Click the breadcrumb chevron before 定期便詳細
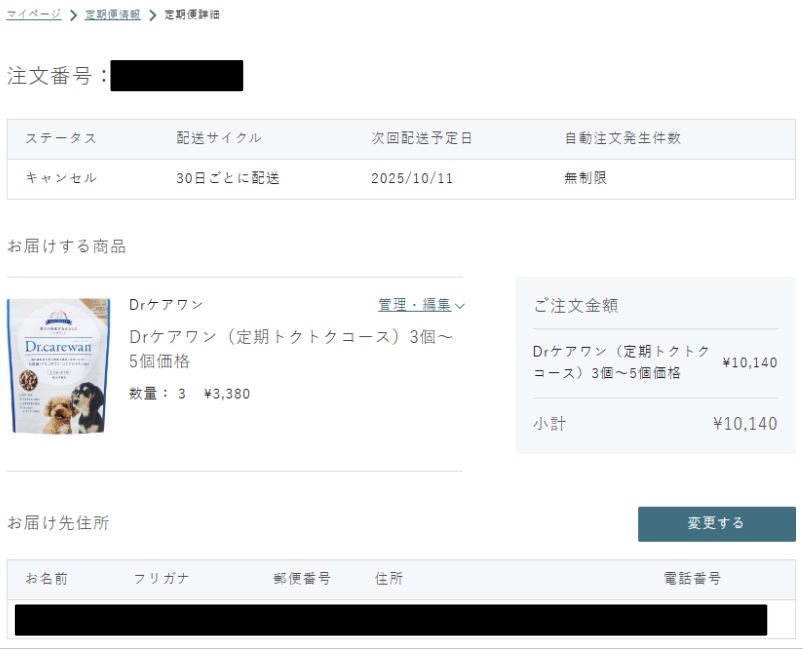 153,16
